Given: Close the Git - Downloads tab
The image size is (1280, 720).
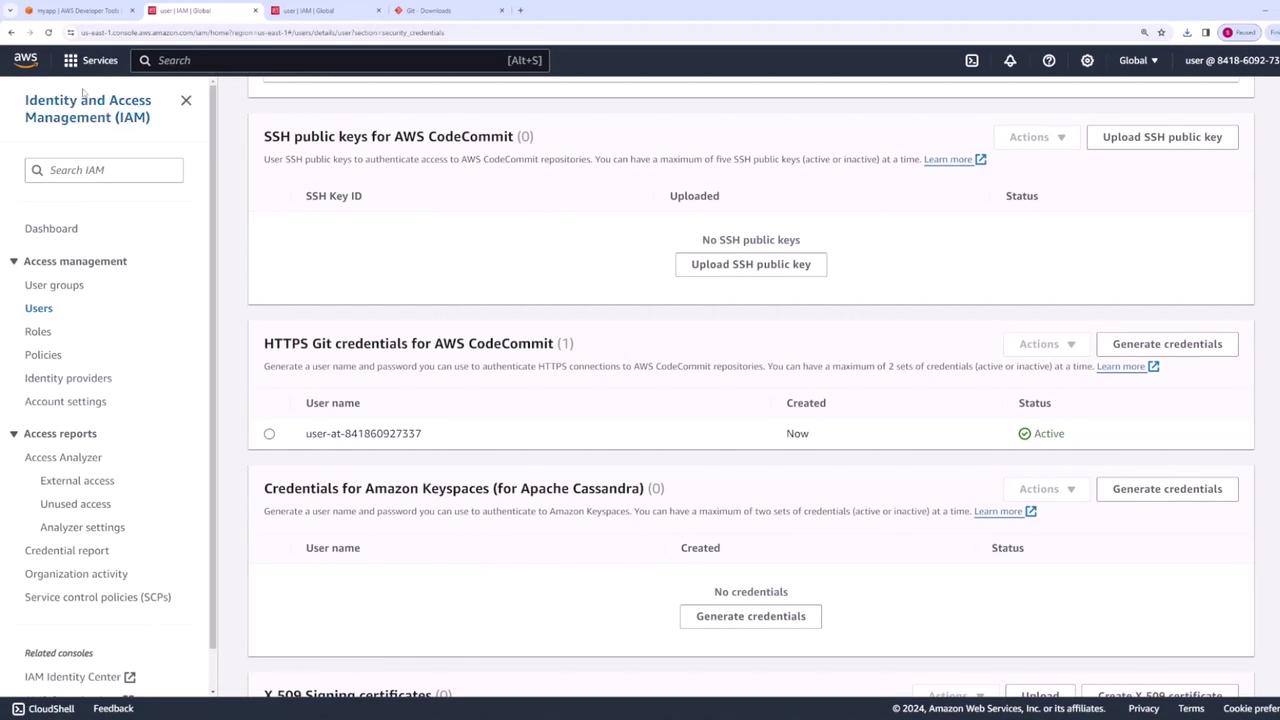Looking at the screenshot, I should pos(502,10).
